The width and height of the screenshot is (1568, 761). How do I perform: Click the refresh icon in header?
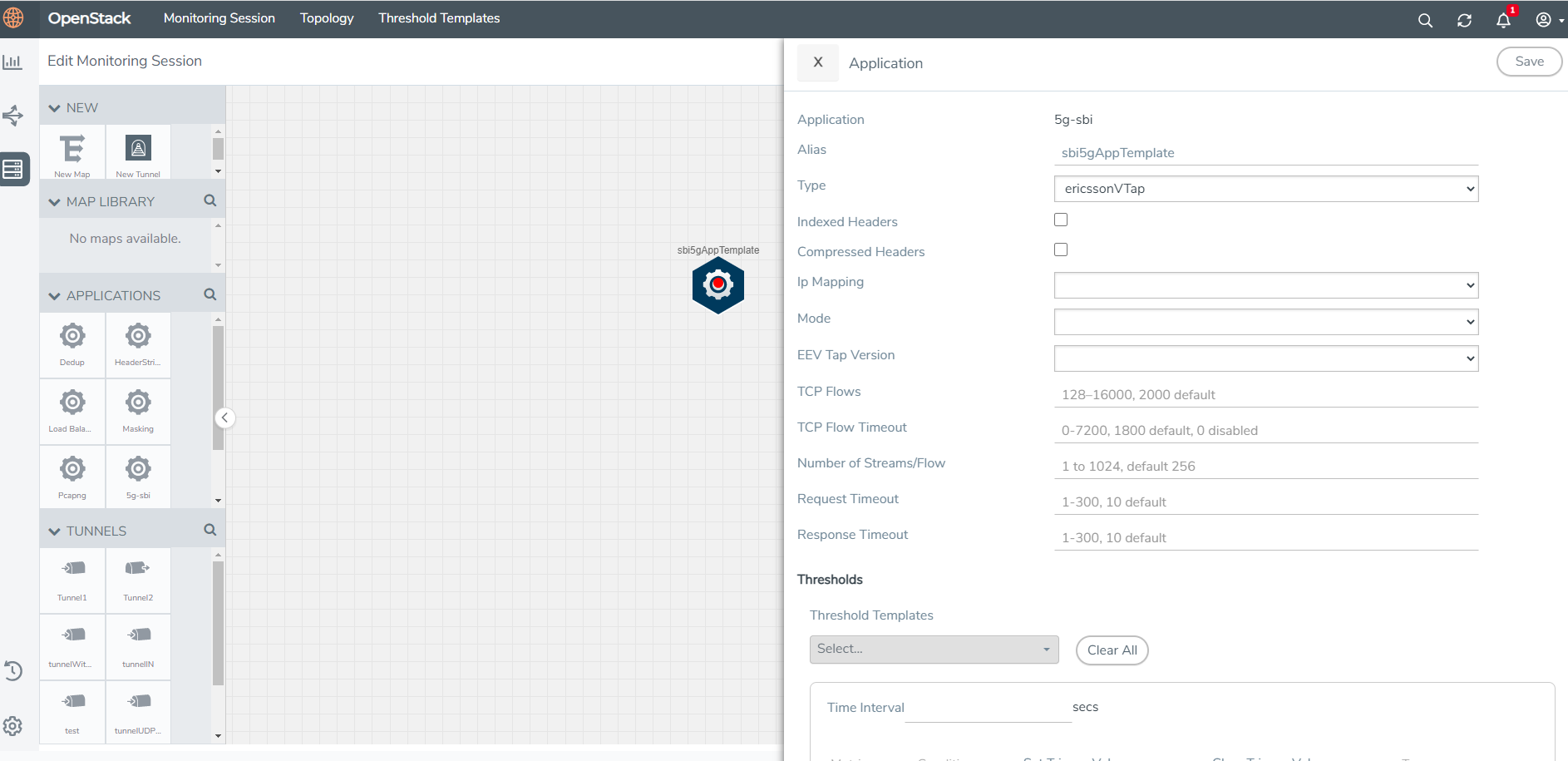(1464, 20)
